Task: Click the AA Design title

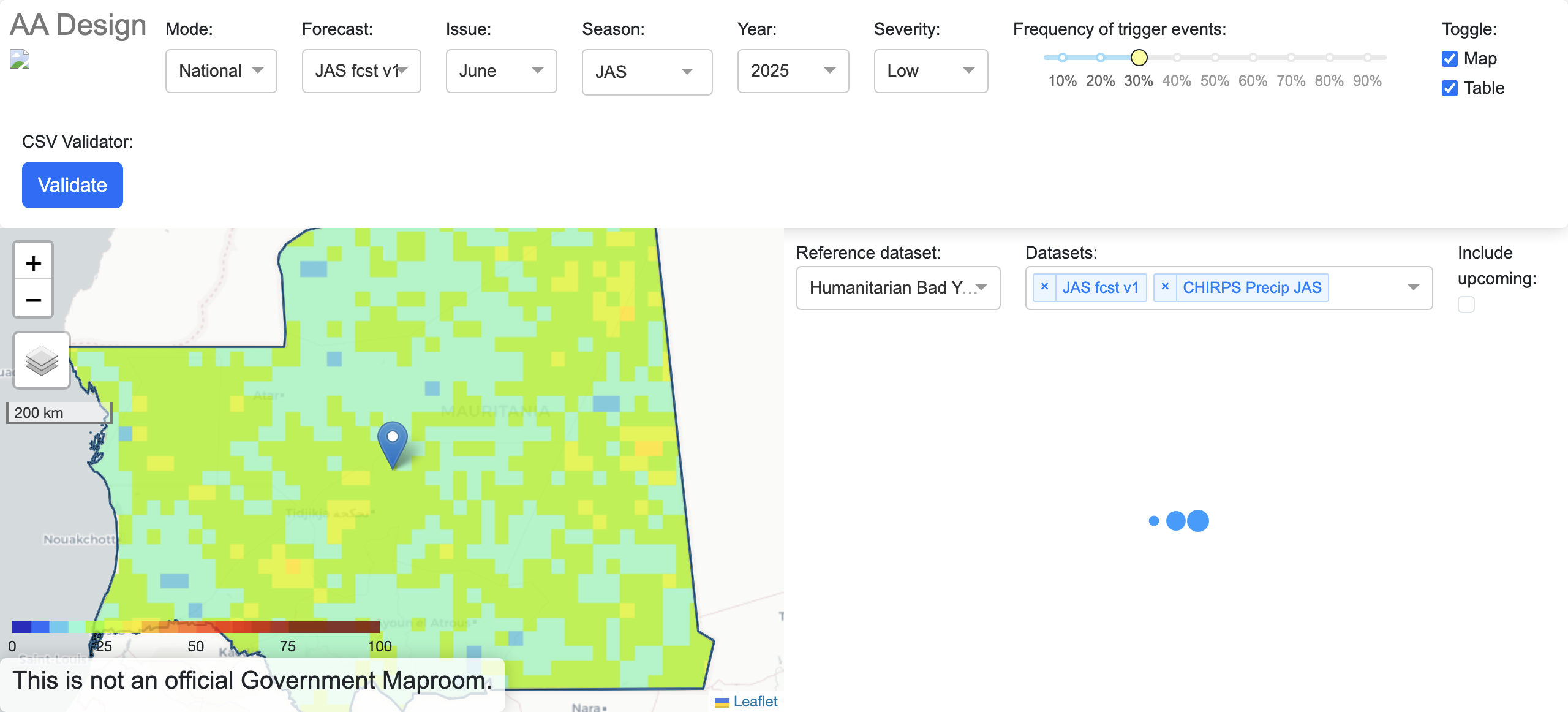Action: tap(78, 26)
